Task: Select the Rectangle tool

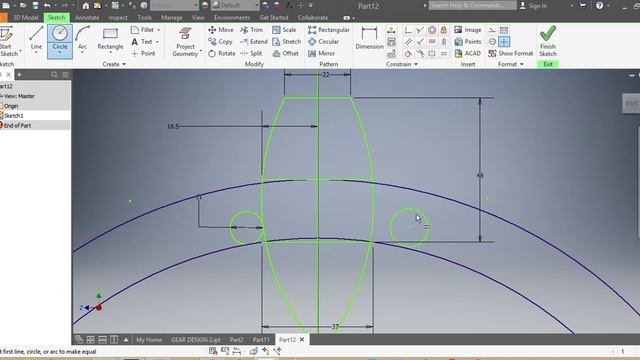Action: (x=110, y=39)
